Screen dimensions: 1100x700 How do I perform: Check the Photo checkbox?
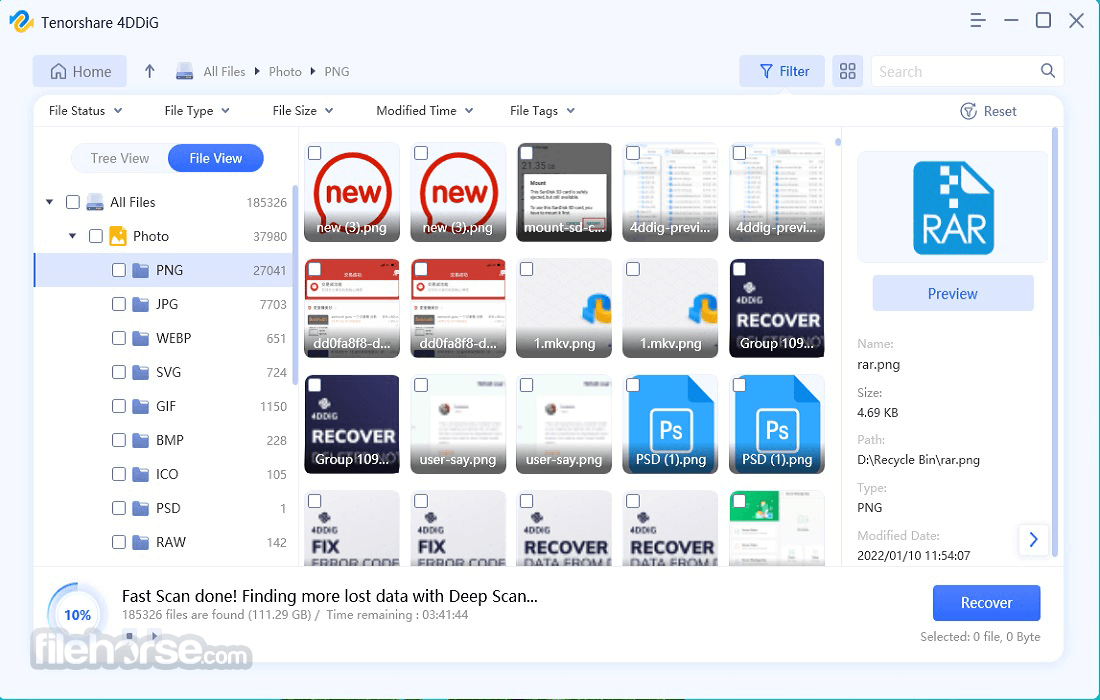tap(96, 236)
